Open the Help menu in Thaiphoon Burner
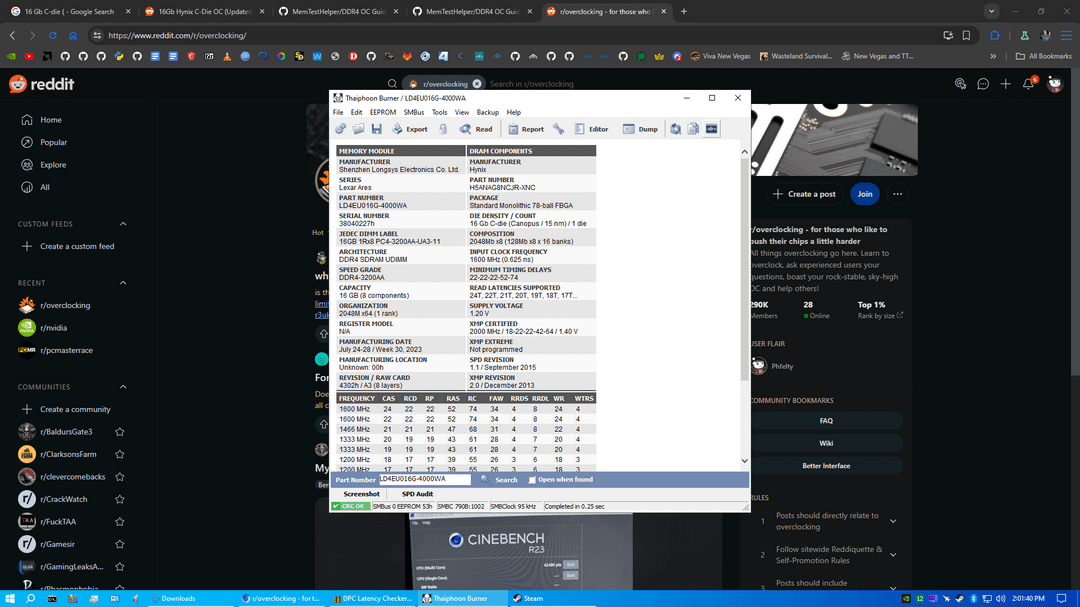Screen dimensions: 1080x607 pyautogui.click(x=514, y=112)
